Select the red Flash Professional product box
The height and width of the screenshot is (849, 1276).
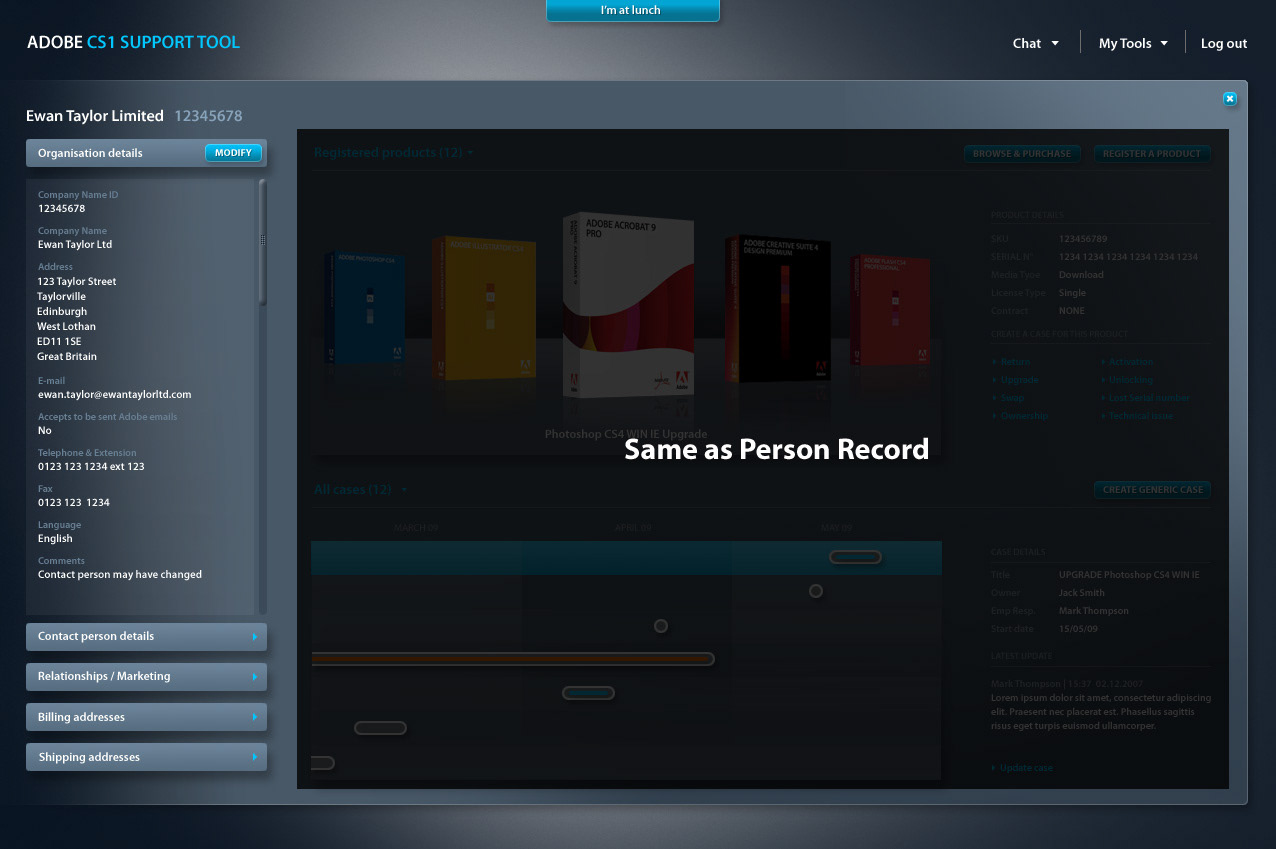pyautogui.click(x=890, y=308)
